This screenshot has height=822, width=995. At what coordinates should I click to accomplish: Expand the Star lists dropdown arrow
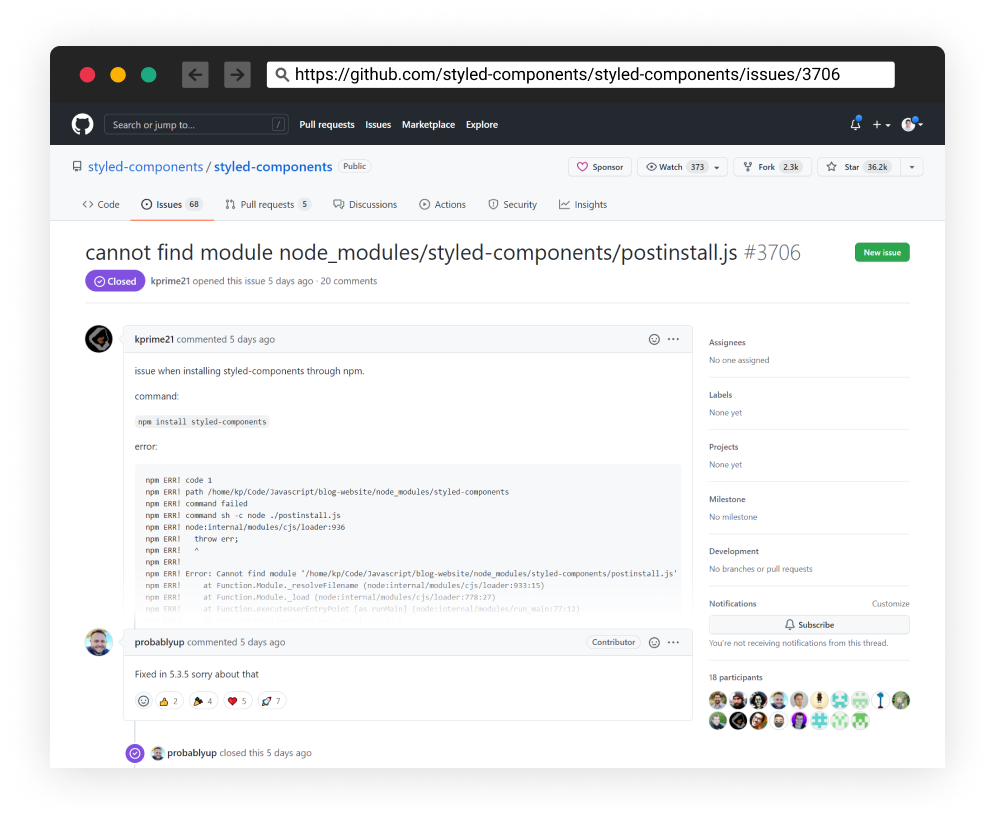coord(912,168)
